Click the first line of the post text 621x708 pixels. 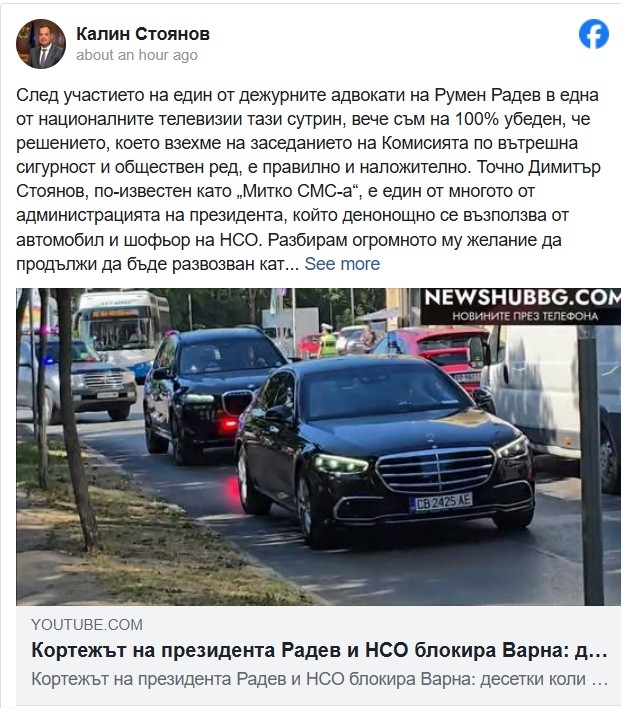(x=307, y=95)
